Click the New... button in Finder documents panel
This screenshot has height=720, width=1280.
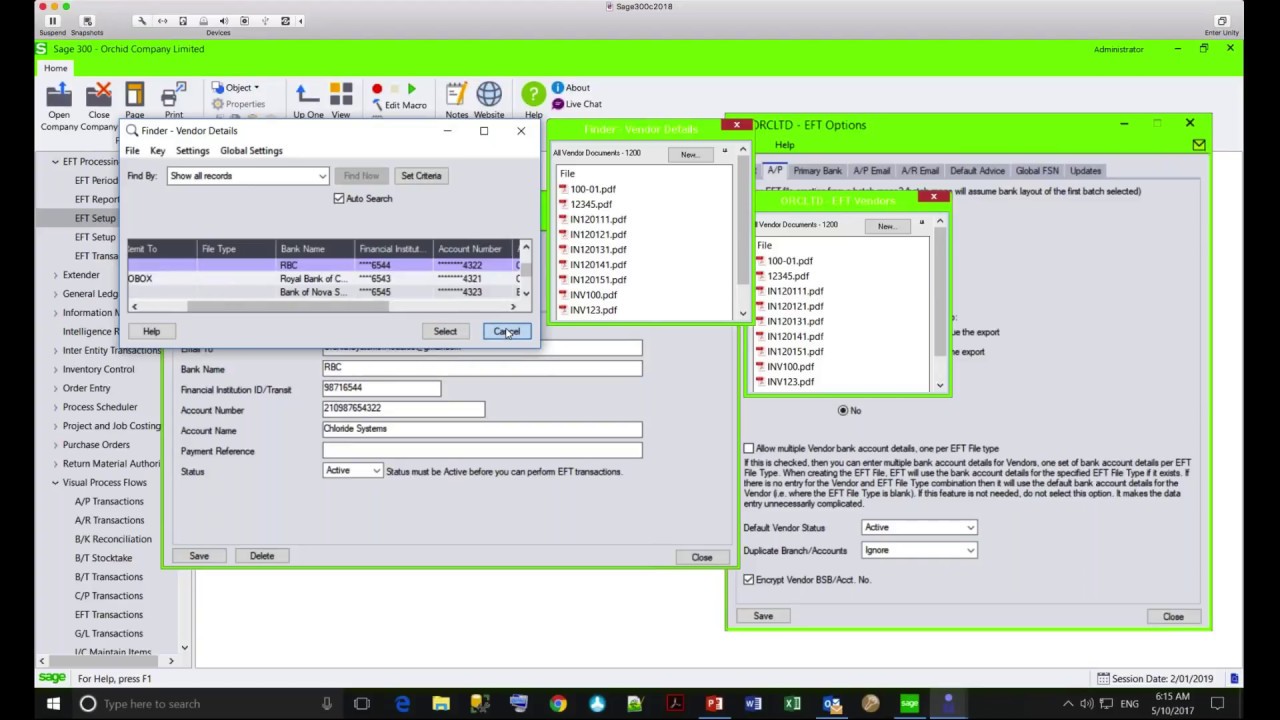[x=690, y=155]
